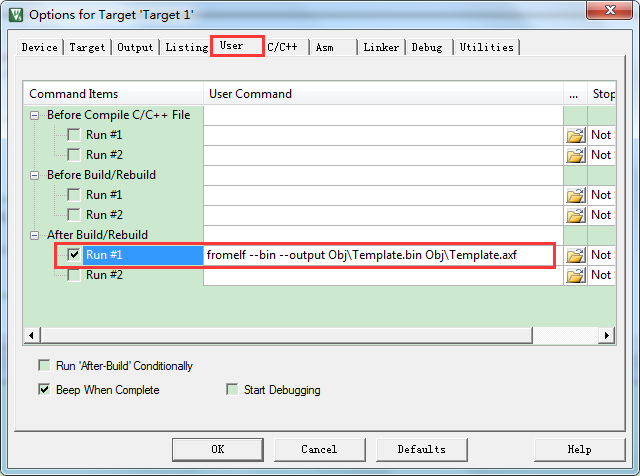Click left arrow of horizontal scrollbar
Image resolution: width=640 pixels, height=476 pixels.
click(x=32, y=336)
